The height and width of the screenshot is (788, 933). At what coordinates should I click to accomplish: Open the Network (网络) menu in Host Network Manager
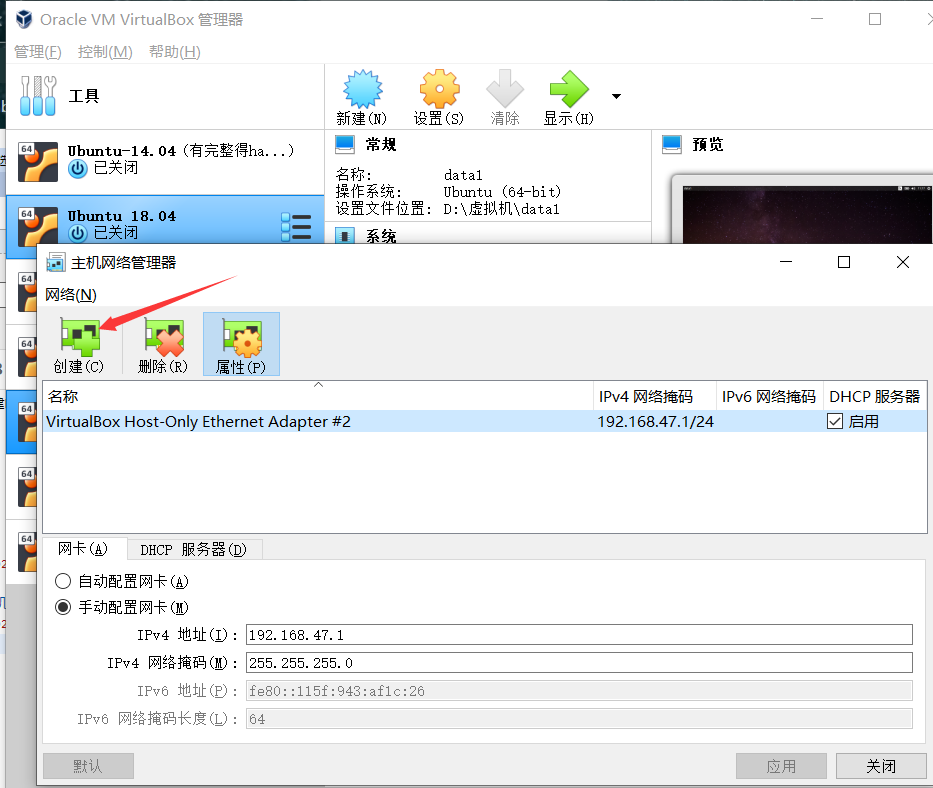(71, 295)
